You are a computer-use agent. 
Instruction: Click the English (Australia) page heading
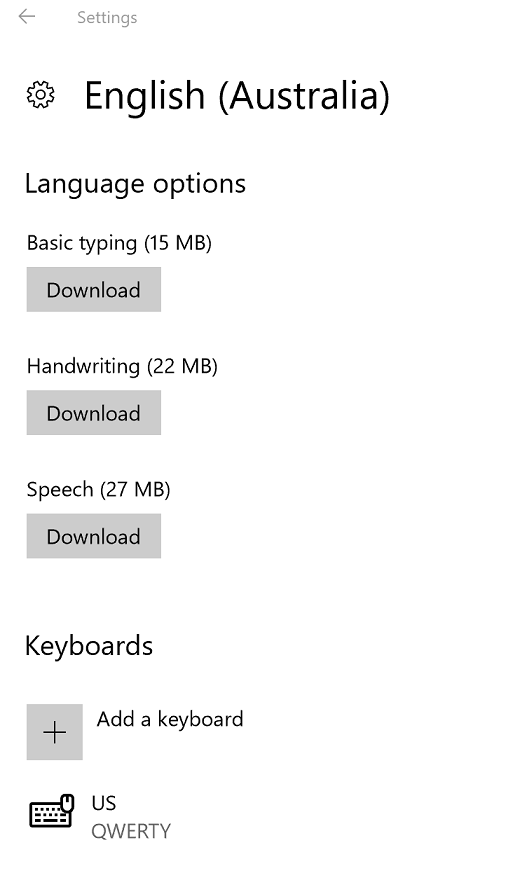tap(237, 96)
